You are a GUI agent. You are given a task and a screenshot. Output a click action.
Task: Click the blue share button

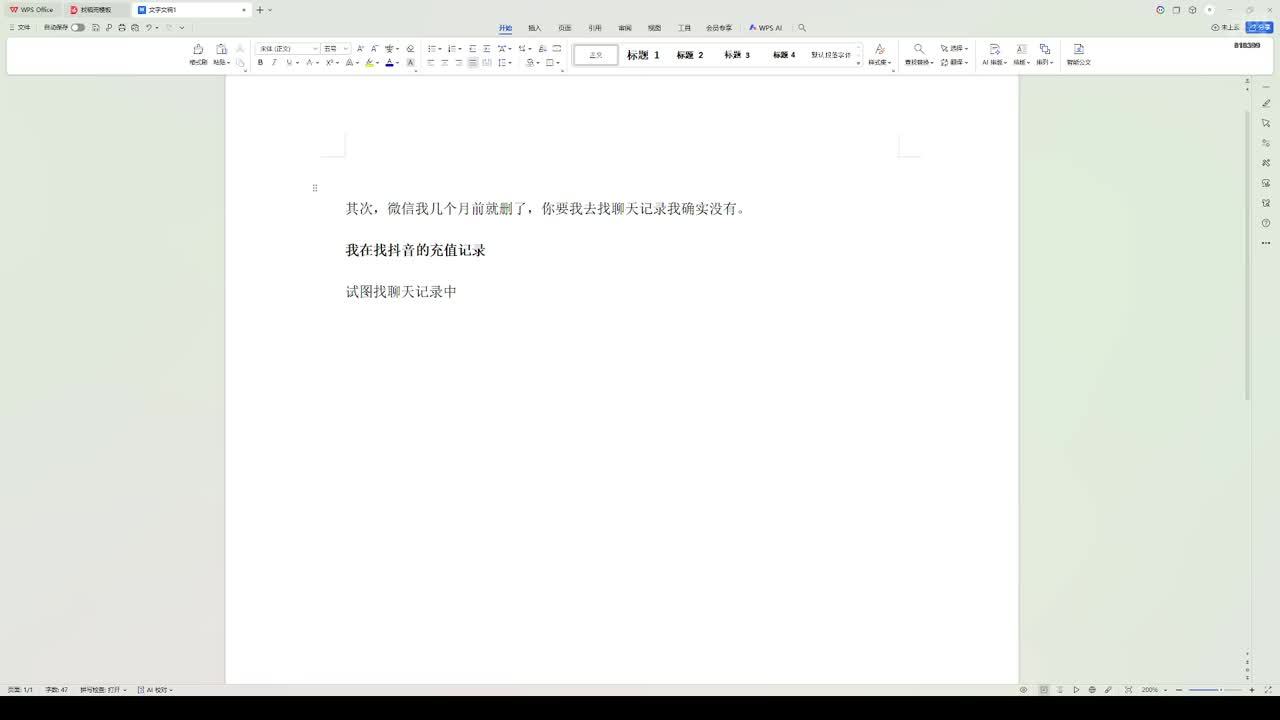(x=1259, y=28)
